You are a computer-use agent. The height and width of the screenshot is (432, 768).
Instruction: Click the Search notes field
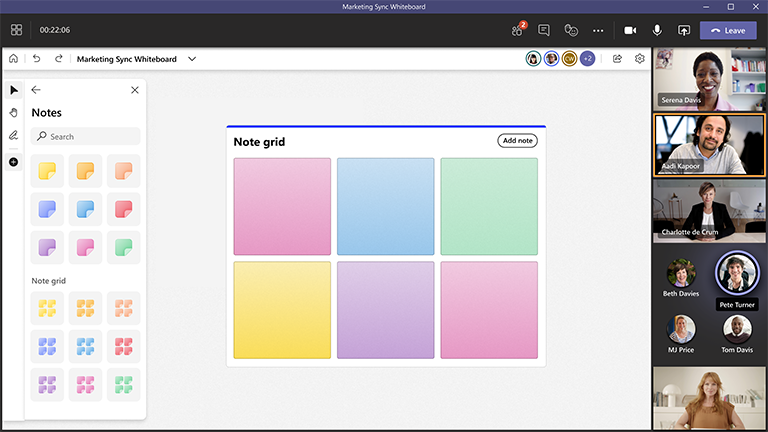tap(86, 136)
